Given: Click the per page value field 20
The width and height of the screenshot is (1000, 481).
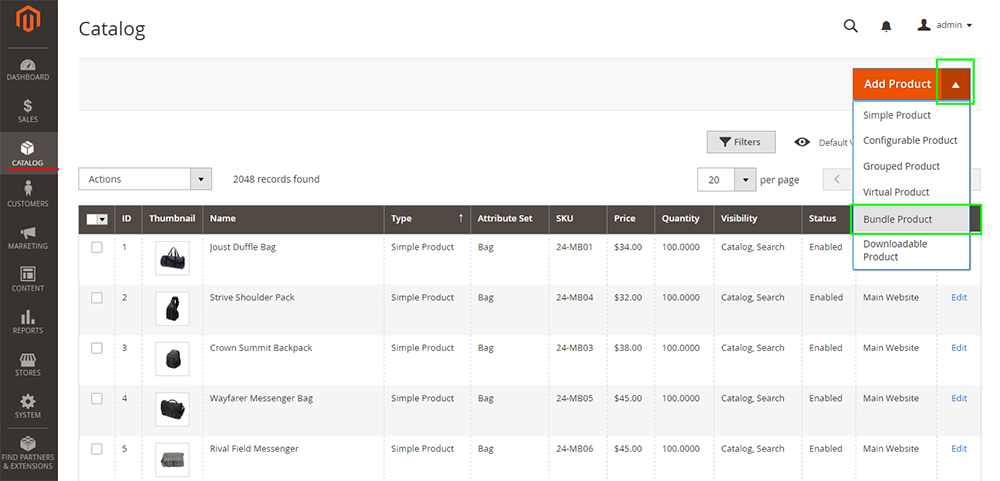Looking at the screenshot, I should pyautogui.click(x=716, y=180).
